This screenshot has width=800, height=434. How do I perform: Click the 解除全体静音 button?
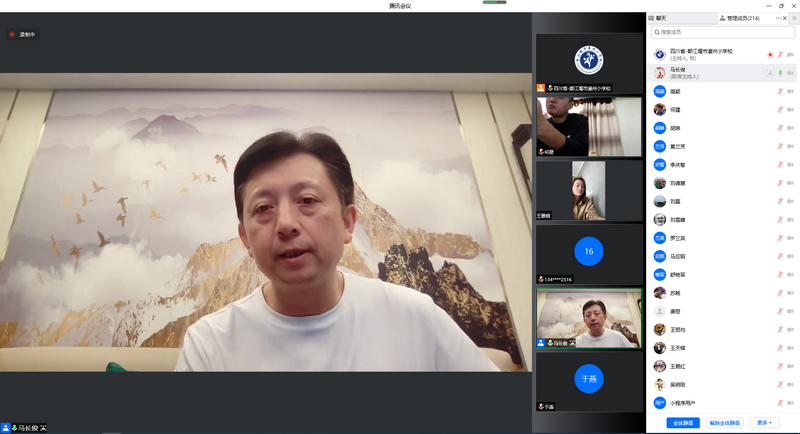coord(725,423)
